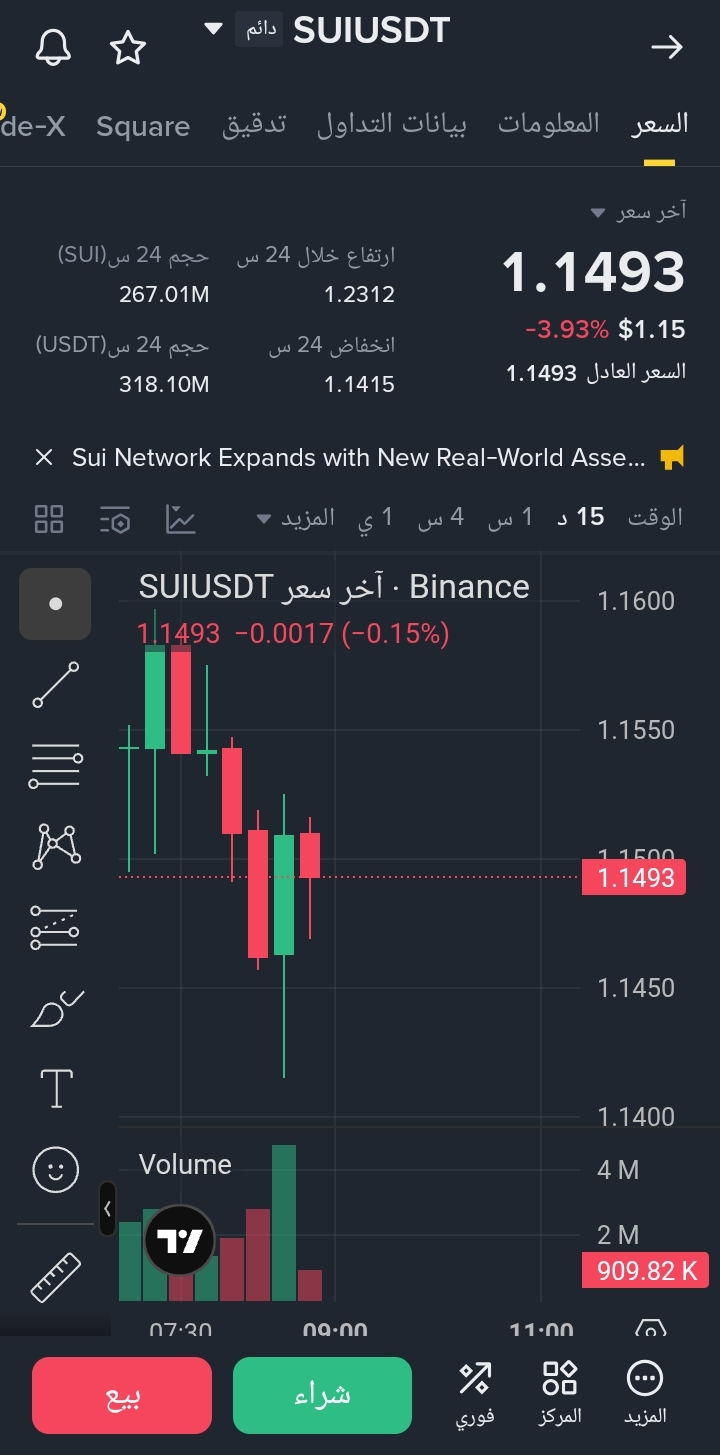
Task: Open price alerts bell icon
Action: pos(54,47)
